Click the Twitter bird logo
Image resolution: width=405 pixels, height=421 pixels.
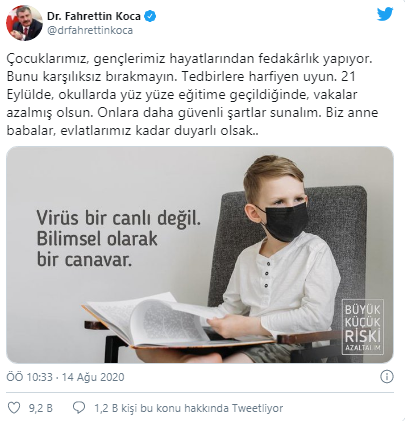pos(385,14)
